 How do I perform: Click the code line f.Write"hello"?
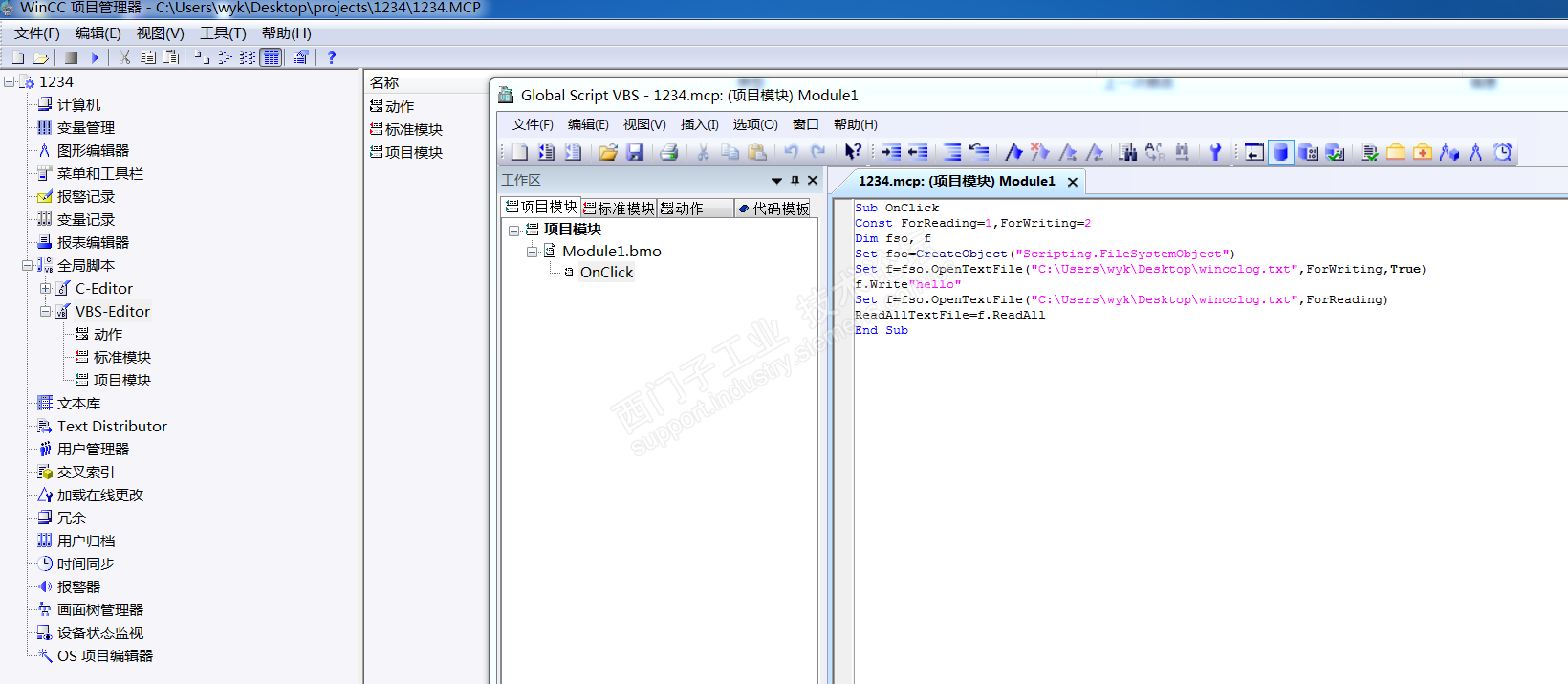[x=907, y=285]
